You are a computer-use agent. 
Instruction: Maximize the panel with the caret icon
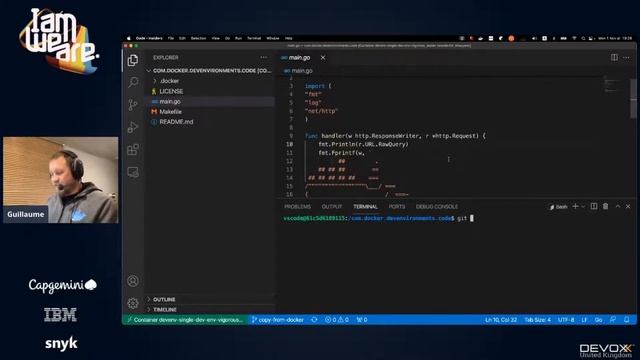click(618, 207)
